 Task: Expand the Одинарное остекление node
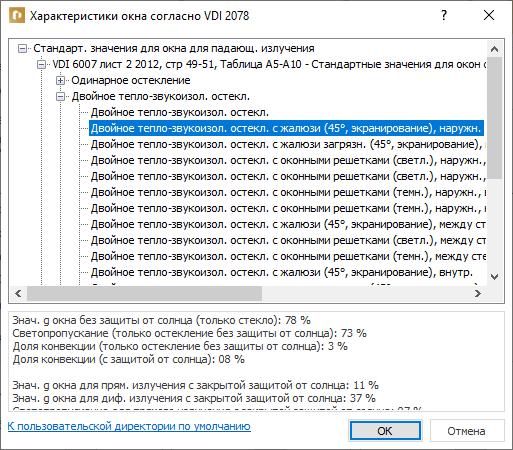coord(60,80)
